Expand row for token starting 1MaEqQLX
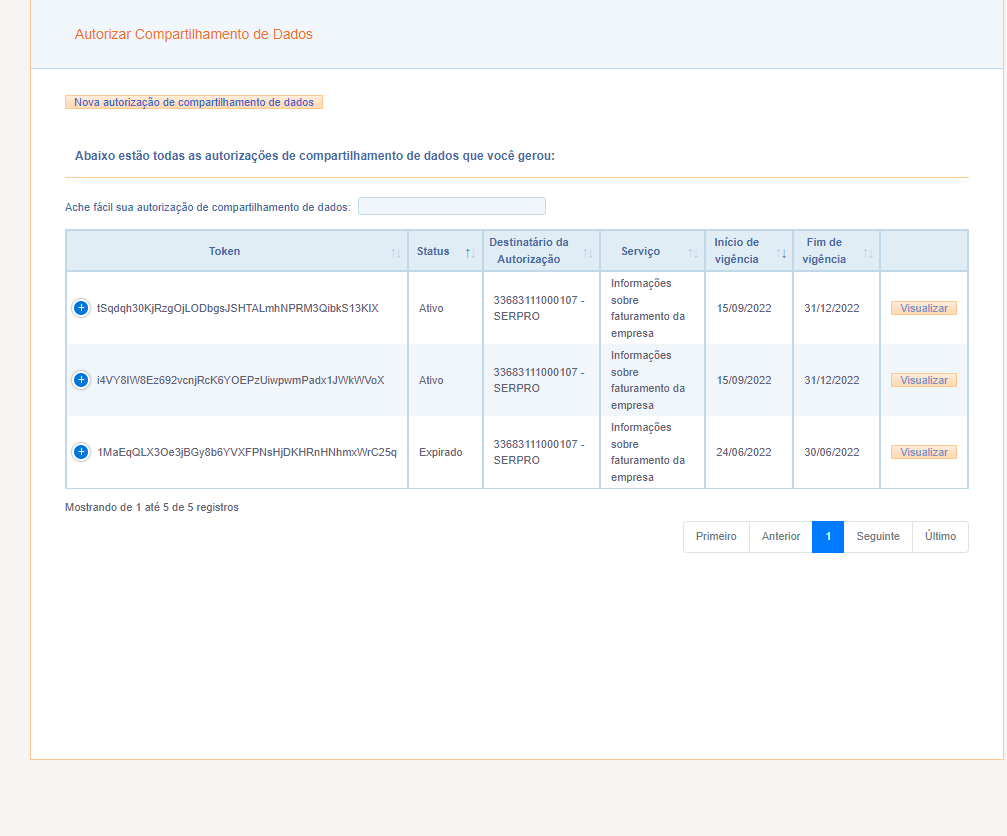The width and height of the screenshot is (1007, 836). point(81,452)
